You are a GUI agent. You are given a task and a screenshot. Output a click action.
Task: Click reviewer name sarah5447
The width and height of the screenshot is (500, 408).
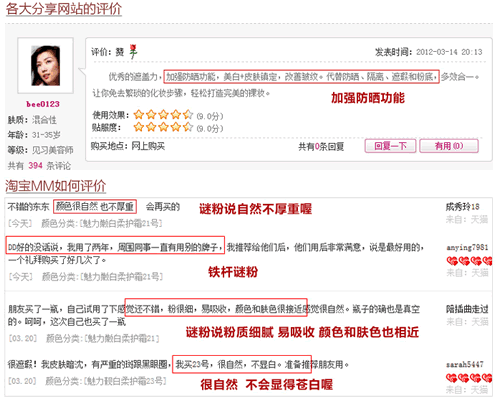[465, 364]
